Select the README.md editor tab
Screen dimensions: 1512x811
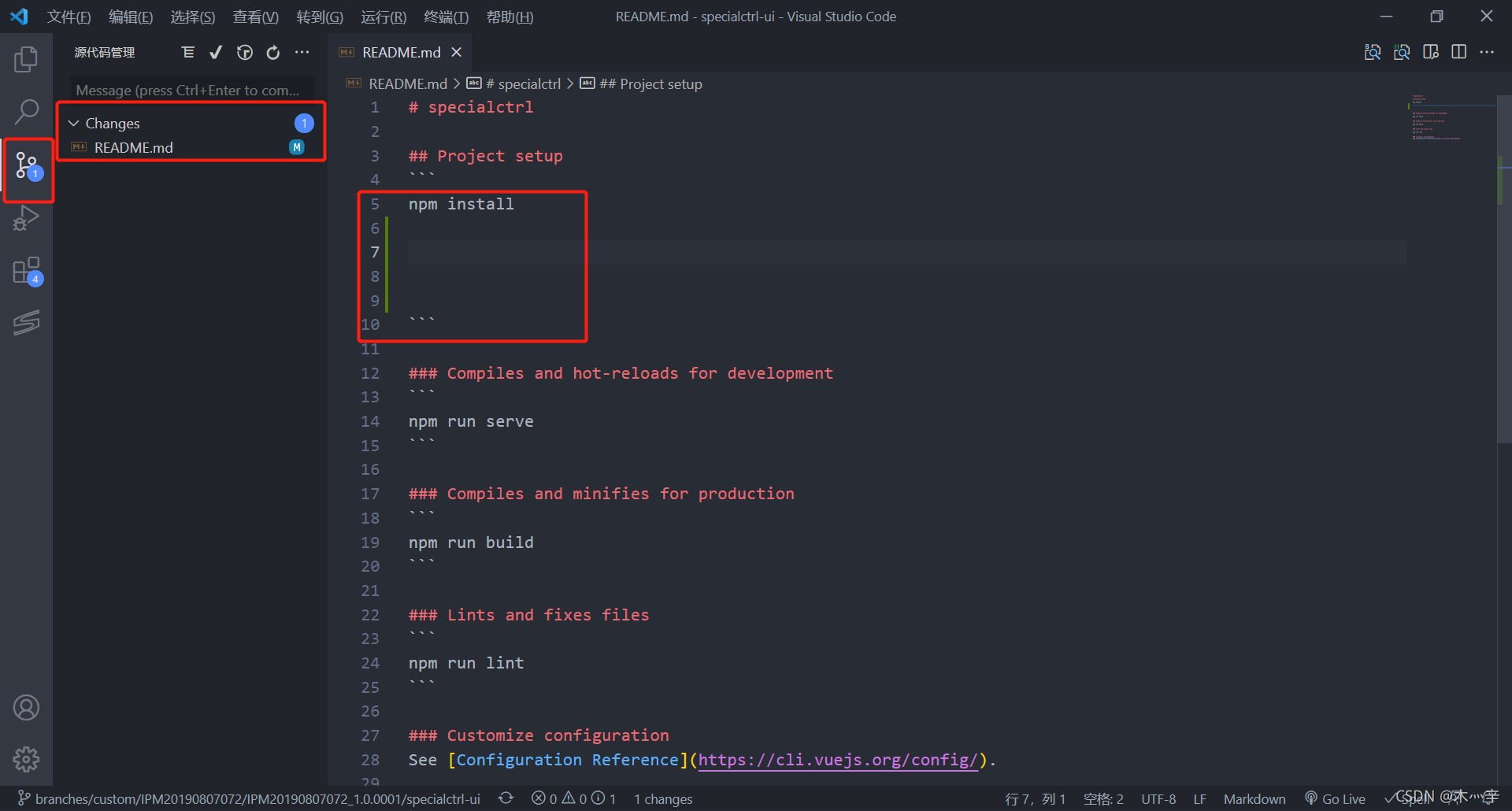pyautogui.click(x=400, y=52)
